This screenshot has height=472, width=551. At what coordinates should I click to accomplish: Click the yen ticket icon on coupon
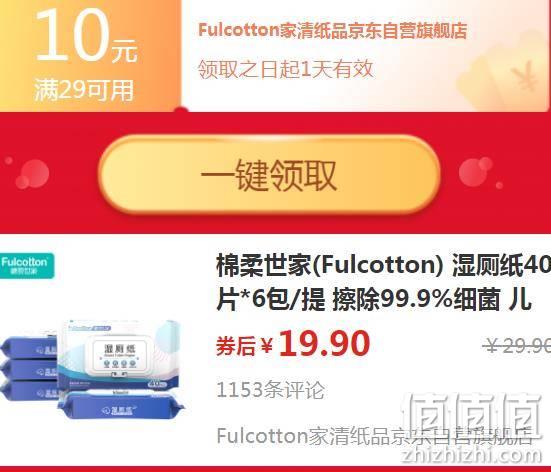point(524,75)
